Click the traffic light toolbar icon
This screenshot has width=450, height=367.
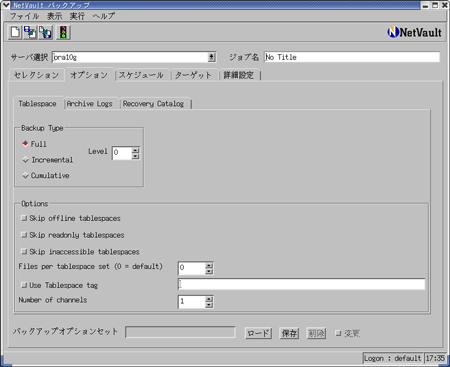pyautogui.click(x=63, y=33)
